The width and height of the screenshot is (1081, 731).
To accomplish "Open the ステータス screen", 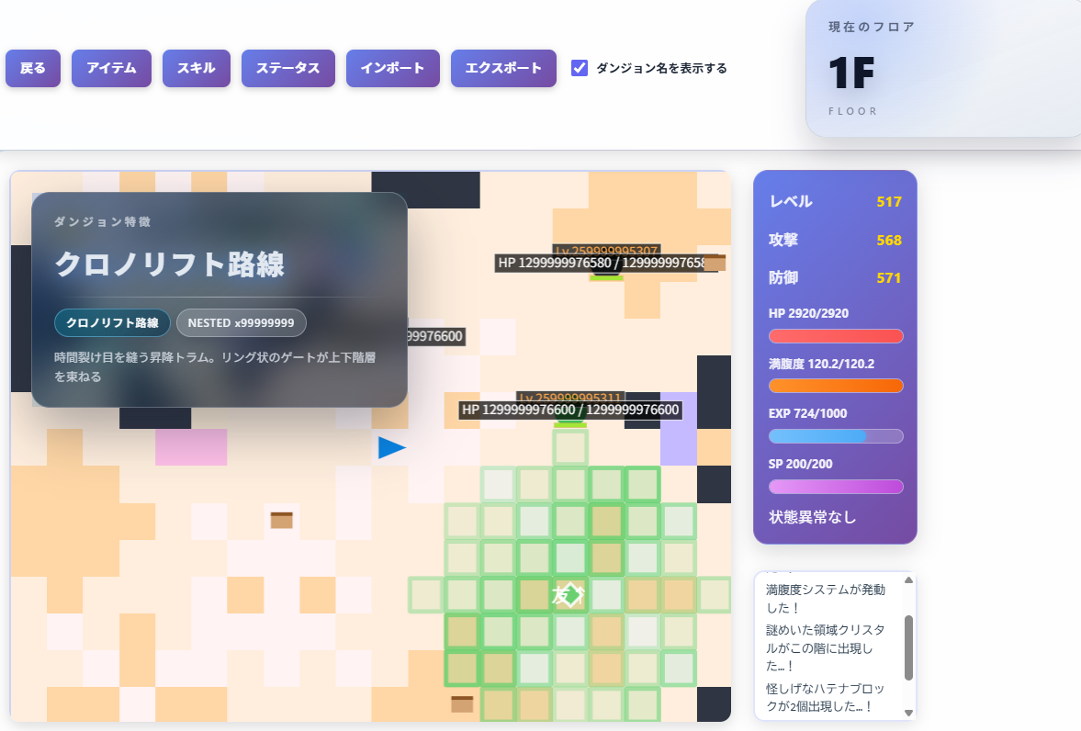I will pyautogui.click(x=288, y=68).
